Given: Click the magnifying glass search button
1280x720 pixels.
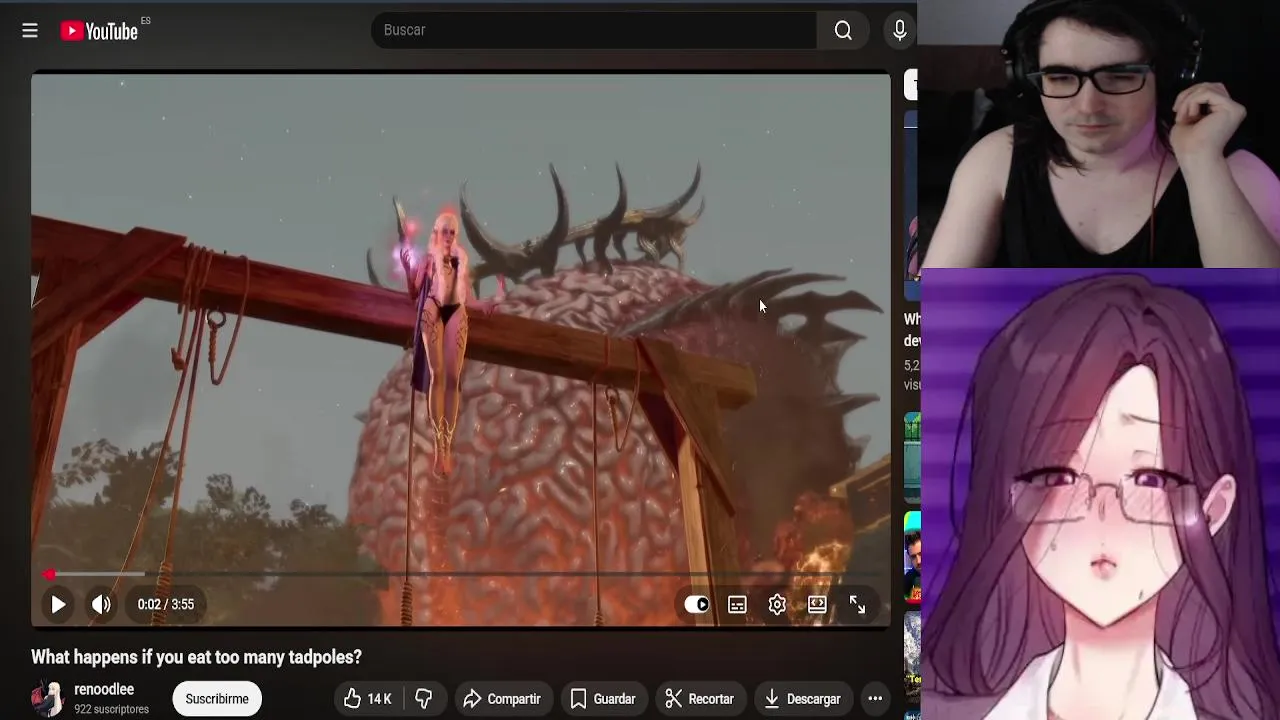Looking at the screenshot, I should pos(843,30).
